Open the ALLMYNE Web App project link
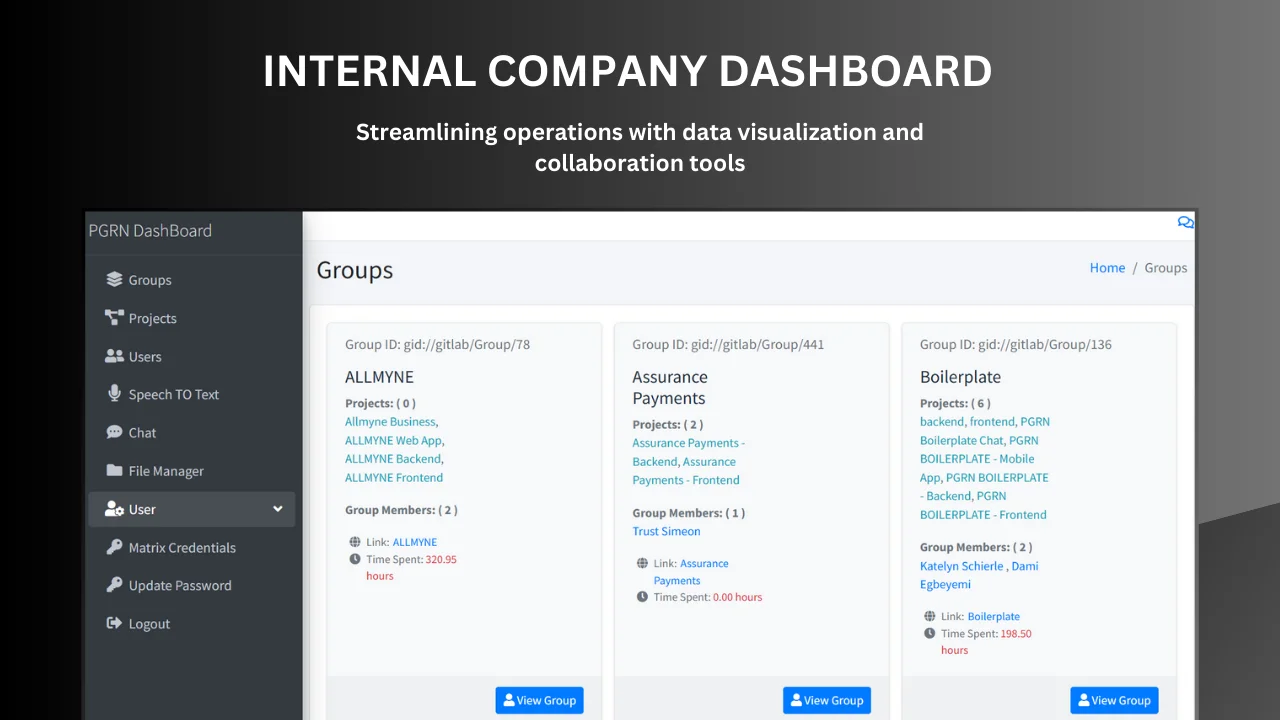The image size is (1280, 720). [393, 440]
